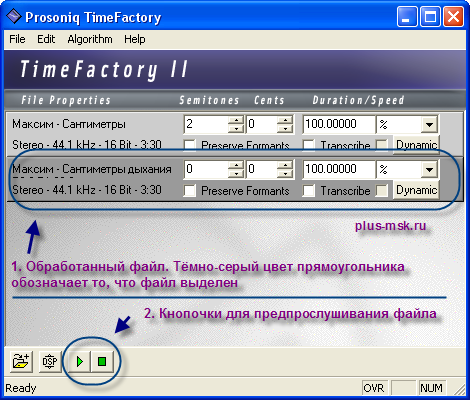Open the File menu
This screenshot has height=400, width=470.
pos(17,39)
